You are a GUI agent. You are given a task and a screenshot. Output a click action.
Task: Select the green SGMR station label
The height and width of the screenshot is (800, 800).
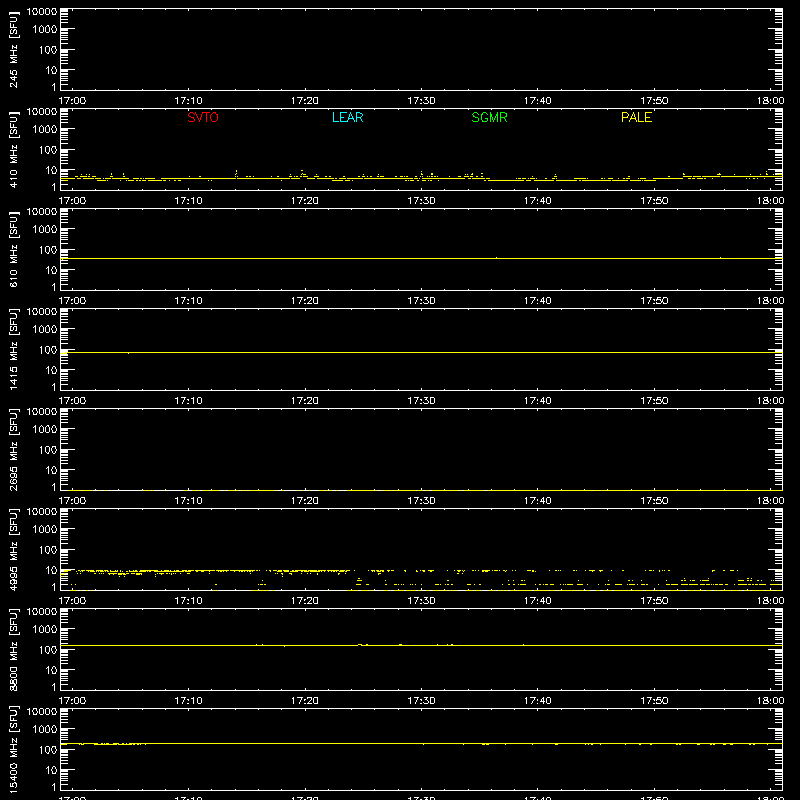tap(489, 117)
